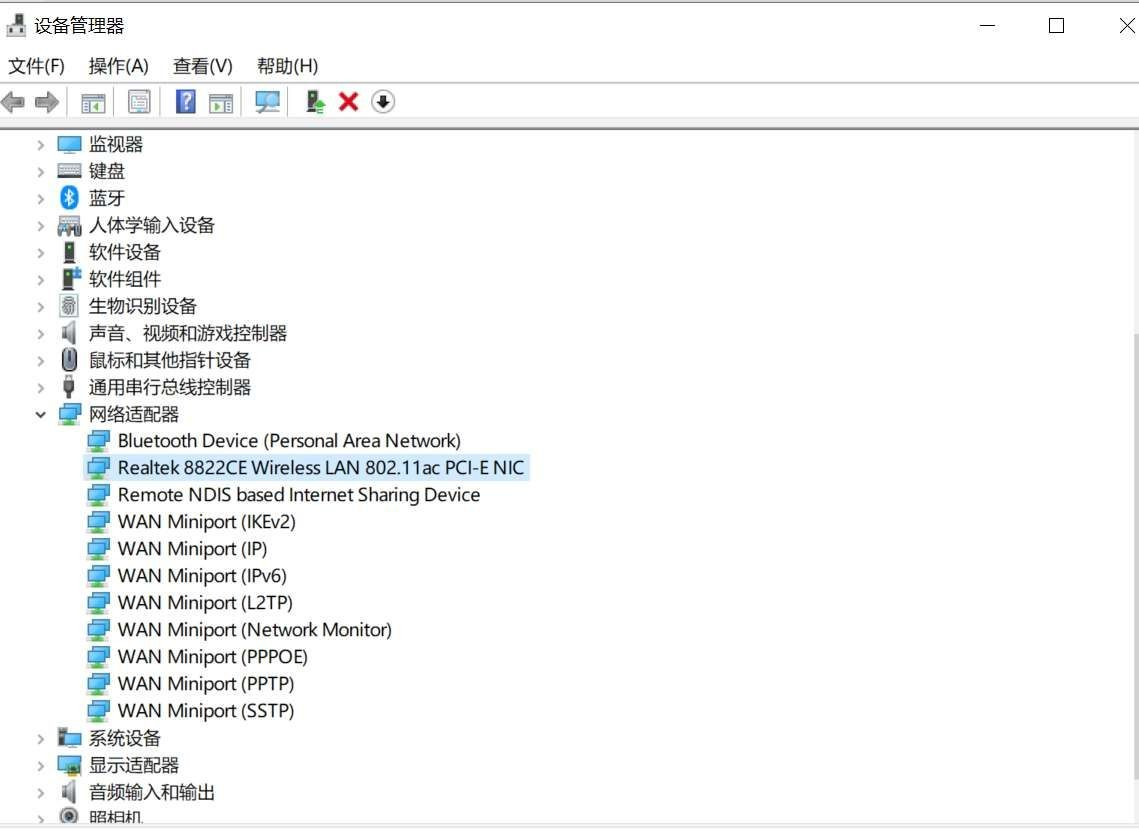Click the disable device down-arrow icon
The height and width of the screenshot is (829, 1139).
tap(383, 102)
